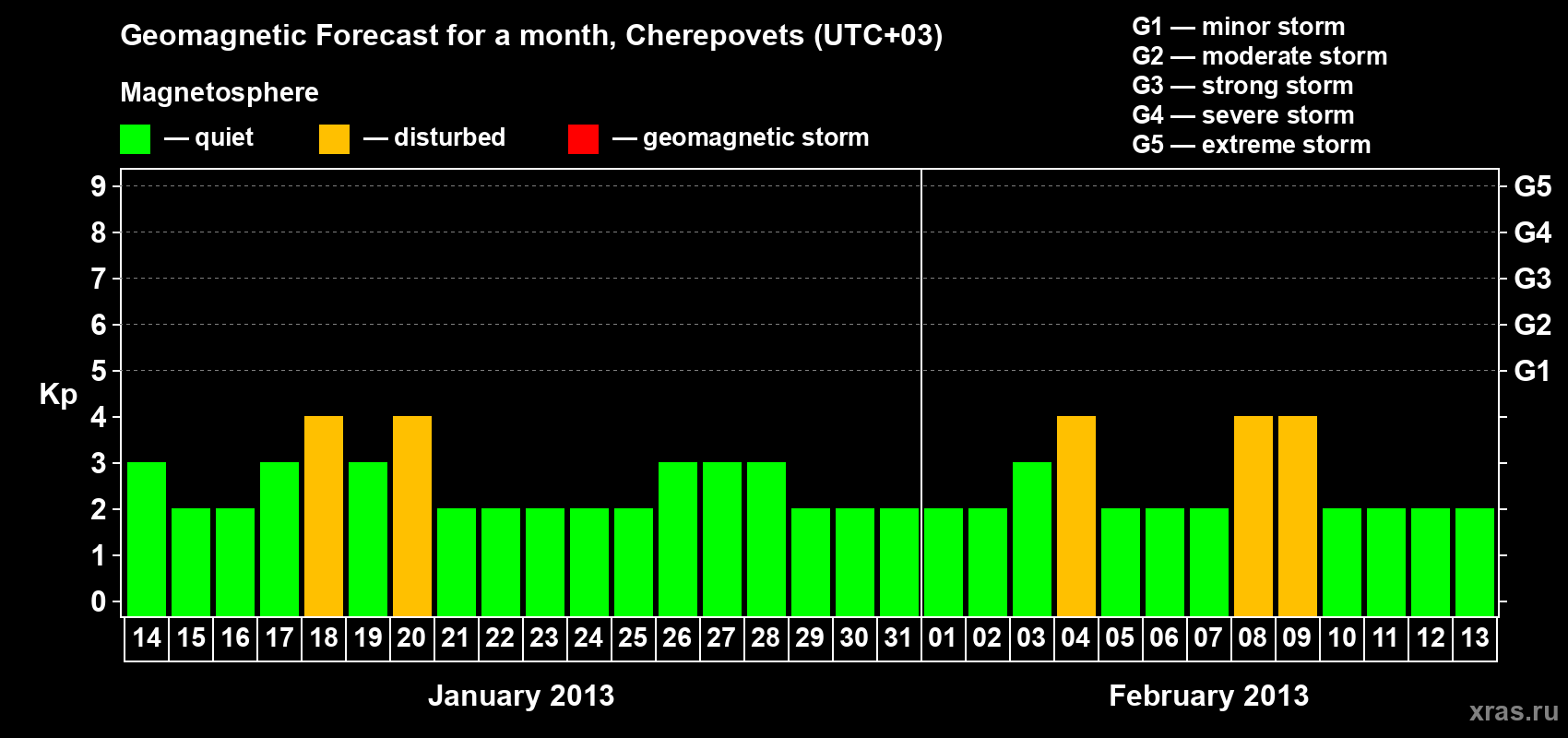Click the G1 label on the right axis

tap(1533, 371)
